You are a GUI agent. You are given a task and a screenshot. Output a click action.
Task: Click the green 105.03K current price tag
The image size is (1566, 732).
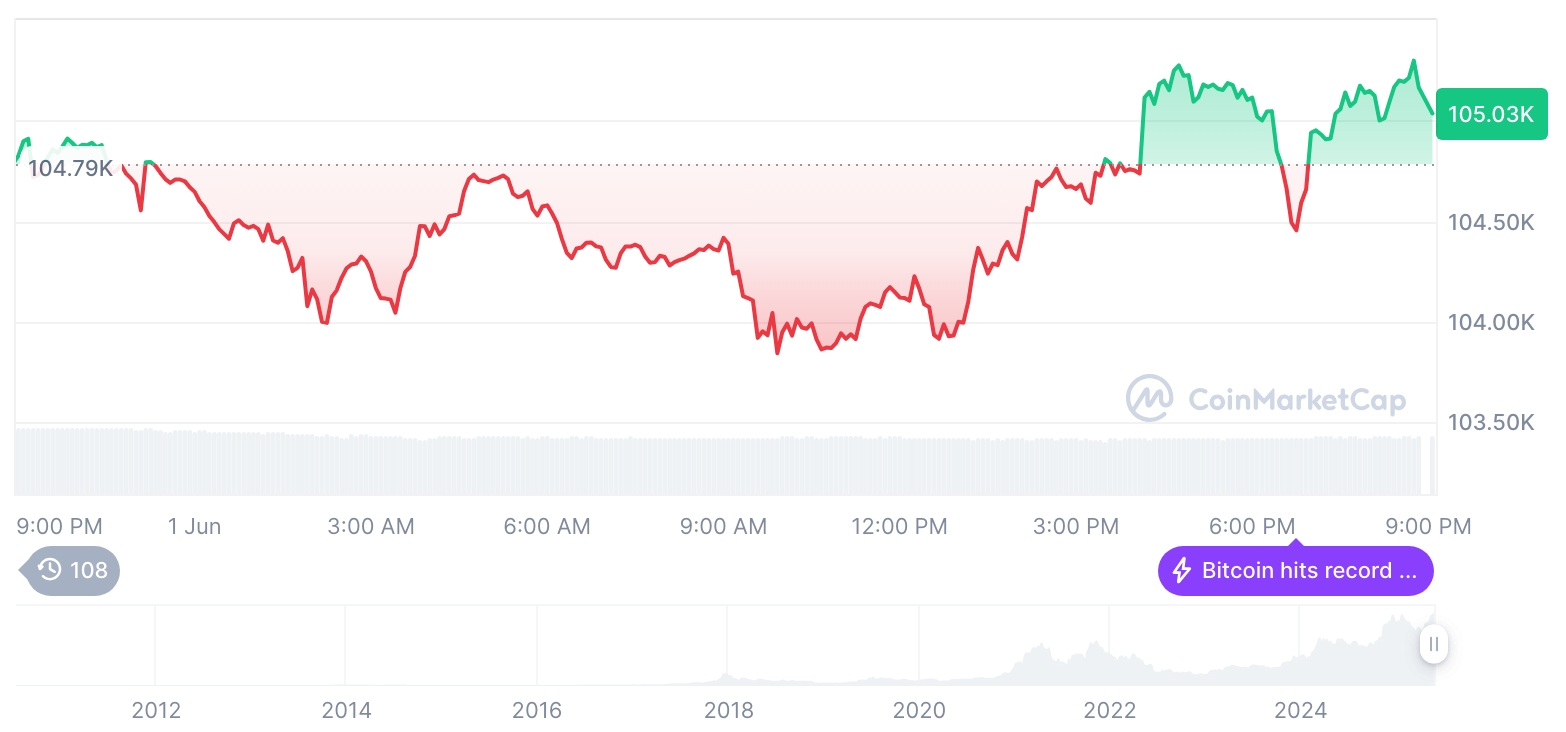click(x=1490, y=114)
